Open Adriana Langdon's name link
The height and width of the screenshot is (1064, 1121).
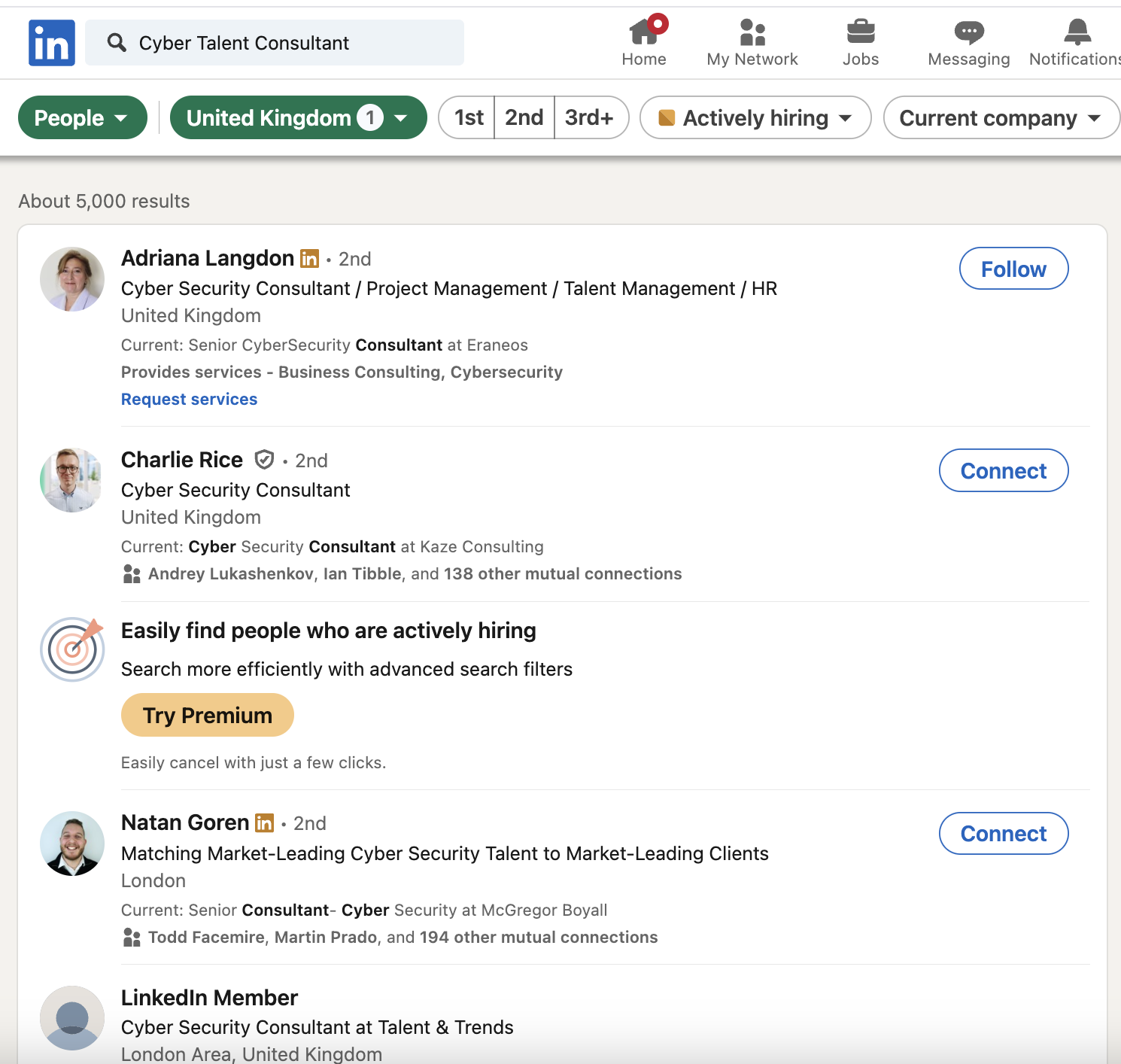208,258
